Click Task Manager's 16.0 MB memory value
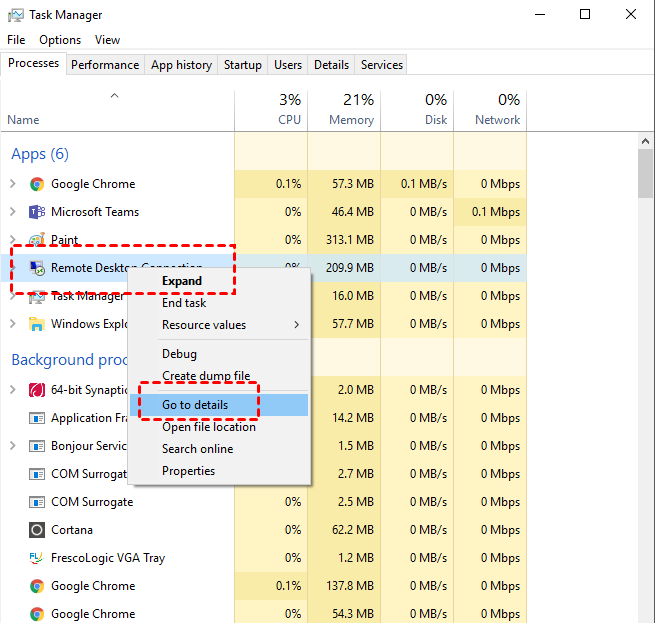 click(353, 296)
